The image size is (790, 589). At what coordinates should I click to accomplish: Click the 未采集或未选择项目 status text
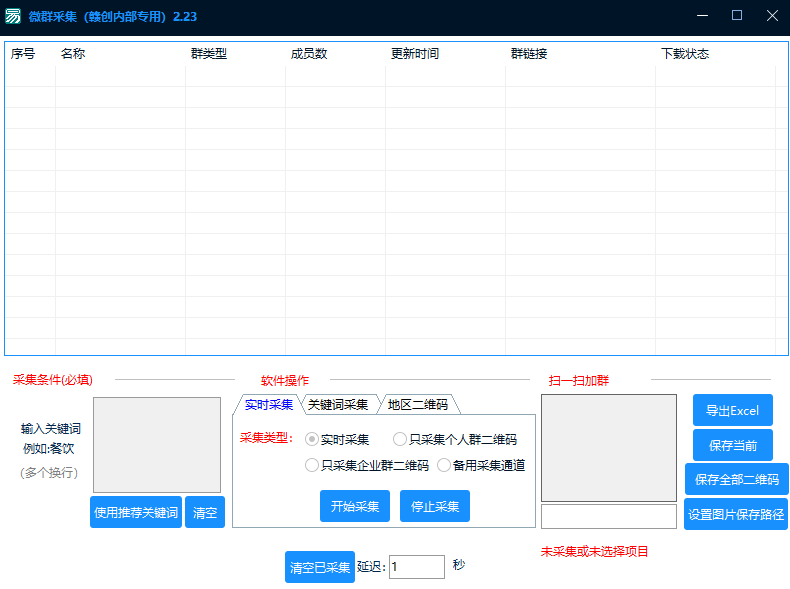[x=595, y=551]
